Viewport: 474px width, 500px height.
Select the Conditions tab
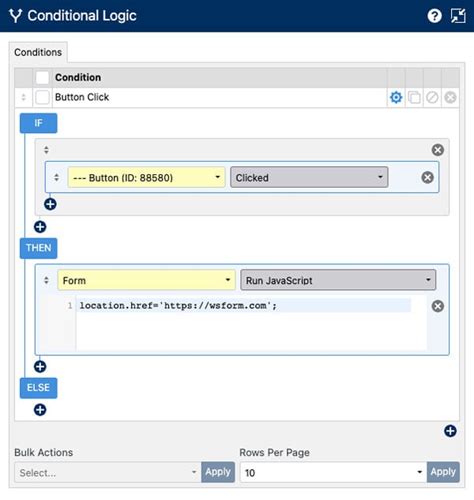pos(38,52)
